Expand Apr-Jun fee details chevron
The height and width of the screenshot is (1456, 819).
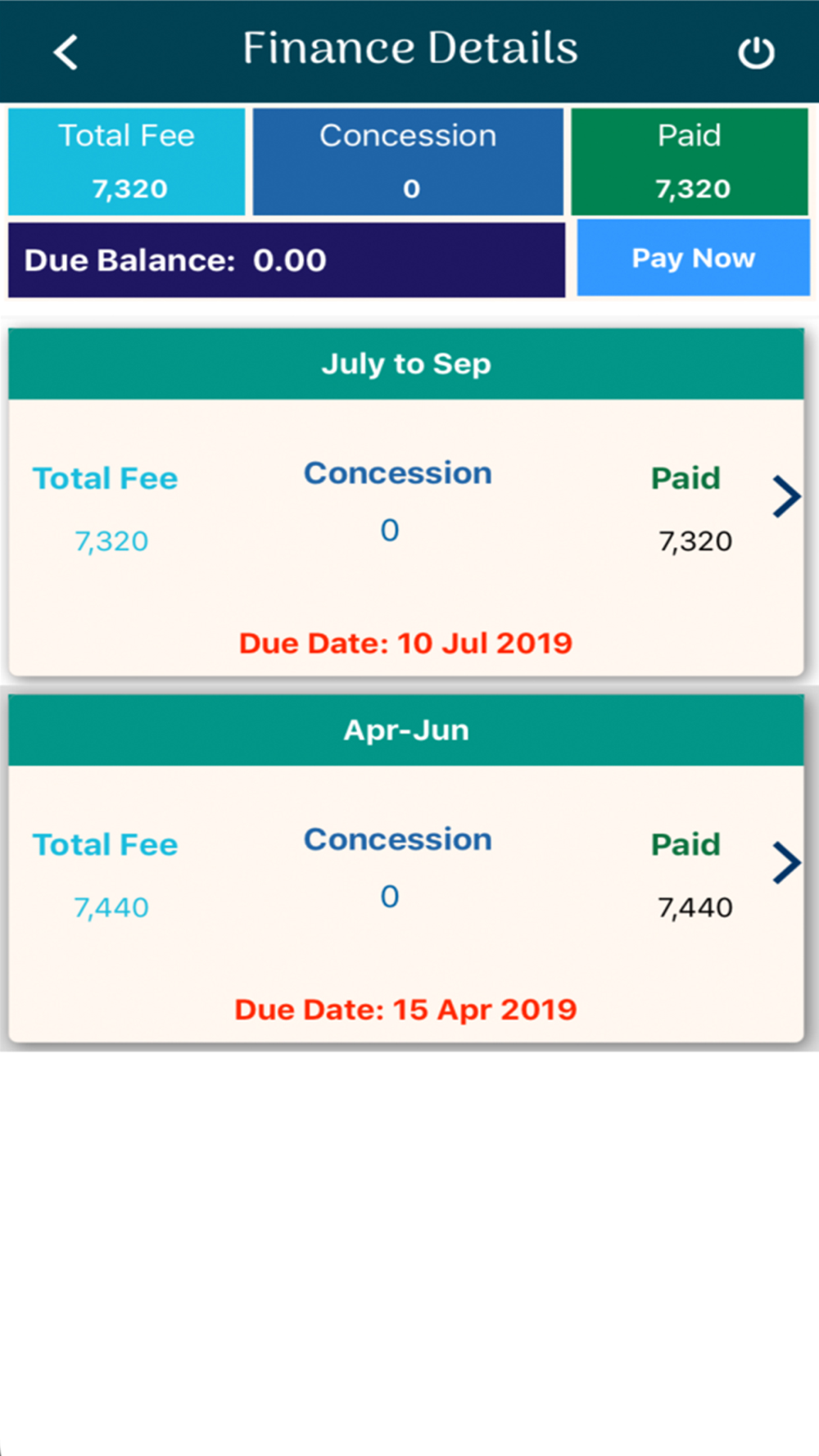(x=785, y=862)
